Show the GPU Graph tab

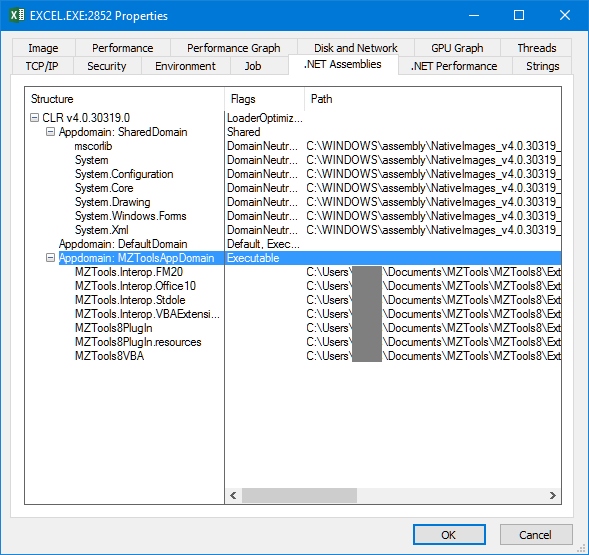point(457,48)
